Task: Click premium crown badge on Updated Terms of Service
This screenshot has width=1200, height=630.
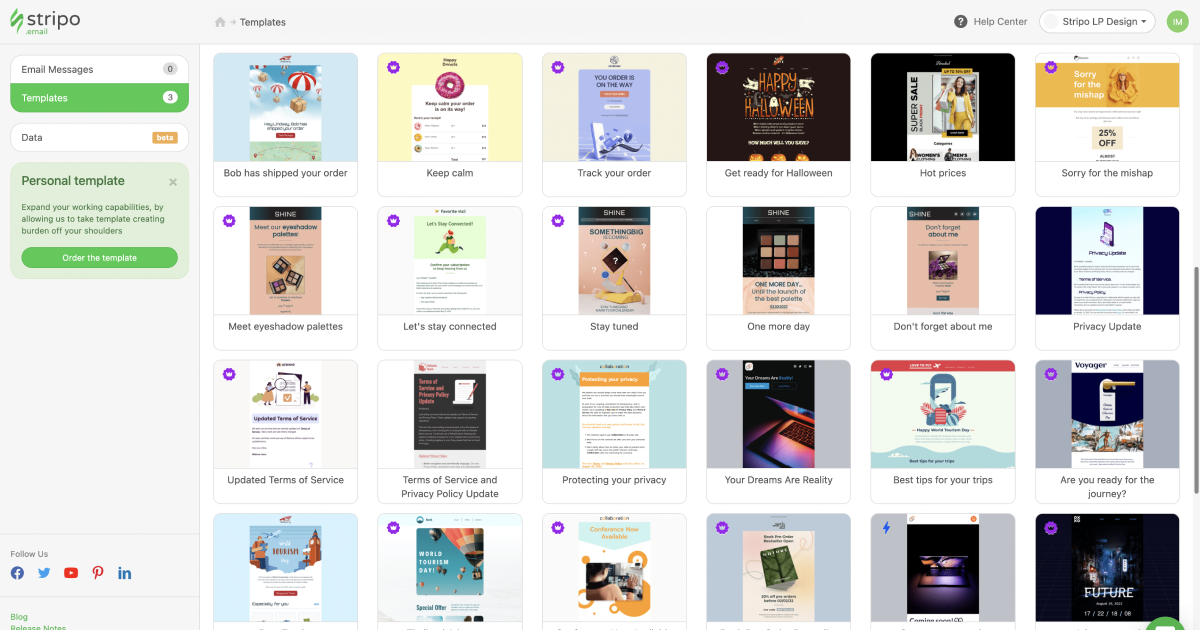Action: click(229, 374)
